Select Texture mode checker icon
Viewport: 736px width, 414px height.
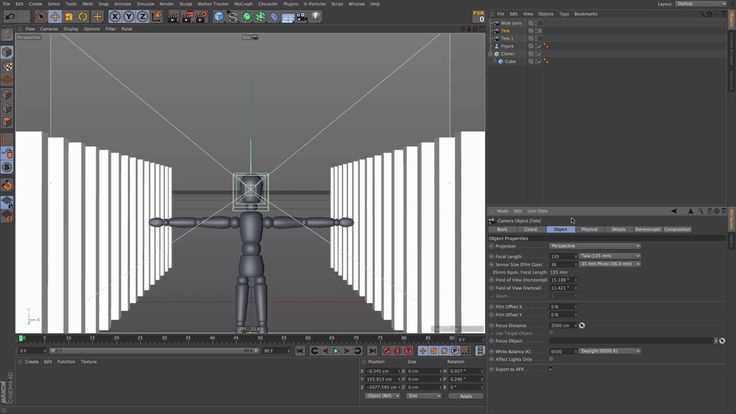tap(7, 67)
